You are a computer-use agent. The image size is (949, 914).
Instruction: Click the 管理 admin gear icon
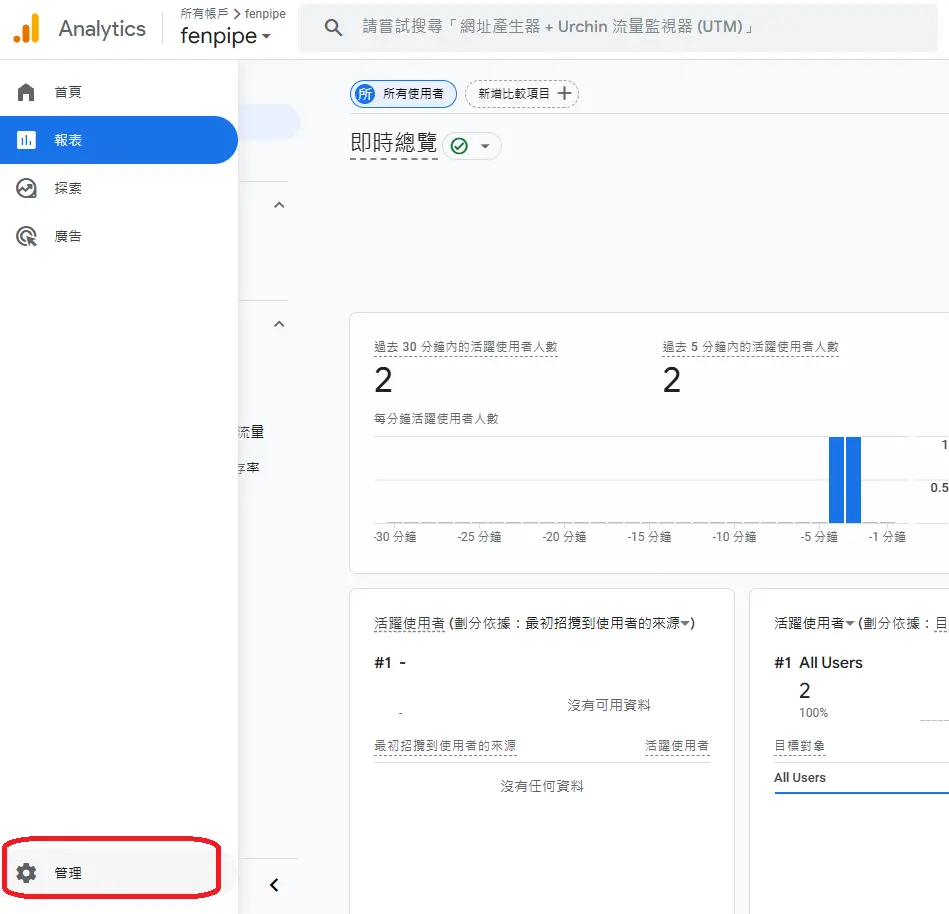click(24, 871)
